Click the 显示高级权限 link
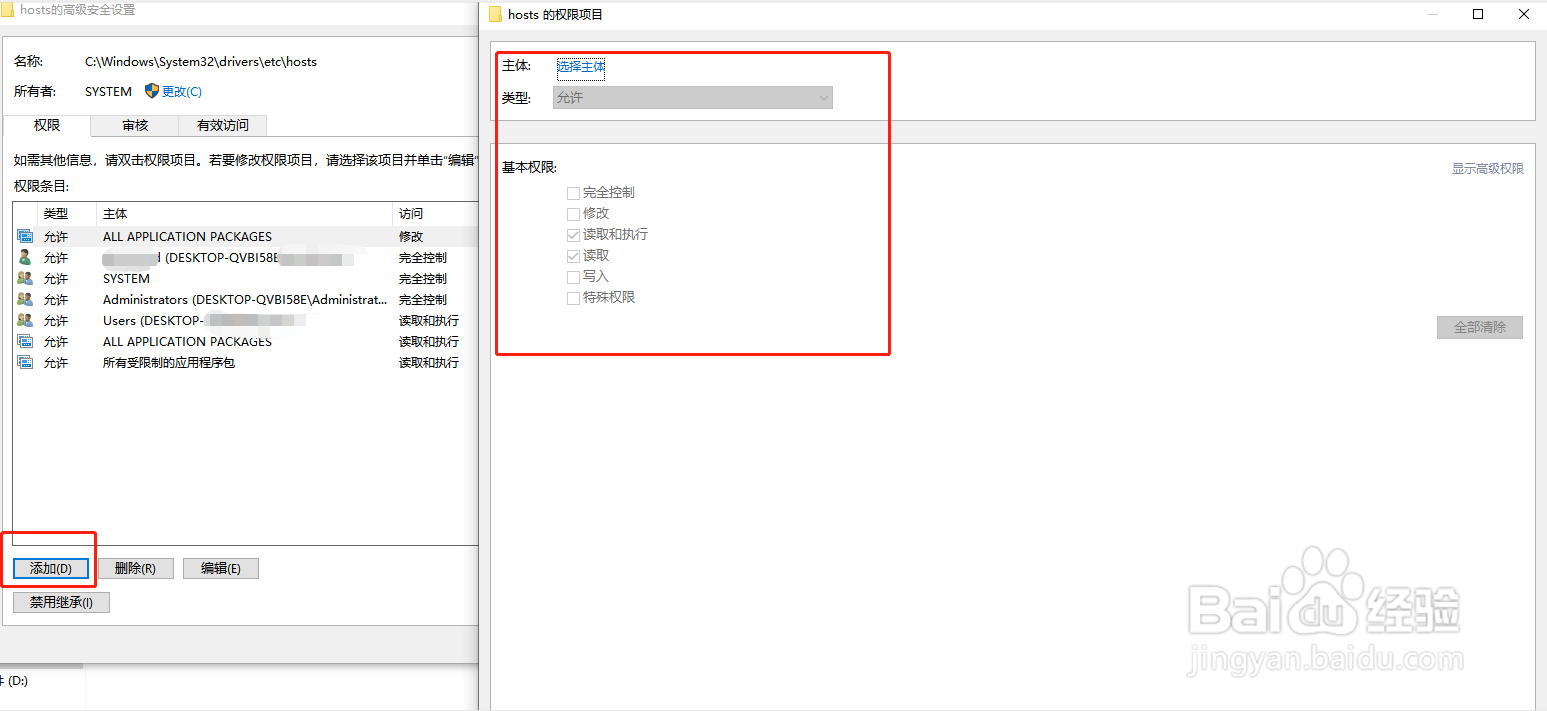1547x711 pixels. click(x=1488, y=168)
